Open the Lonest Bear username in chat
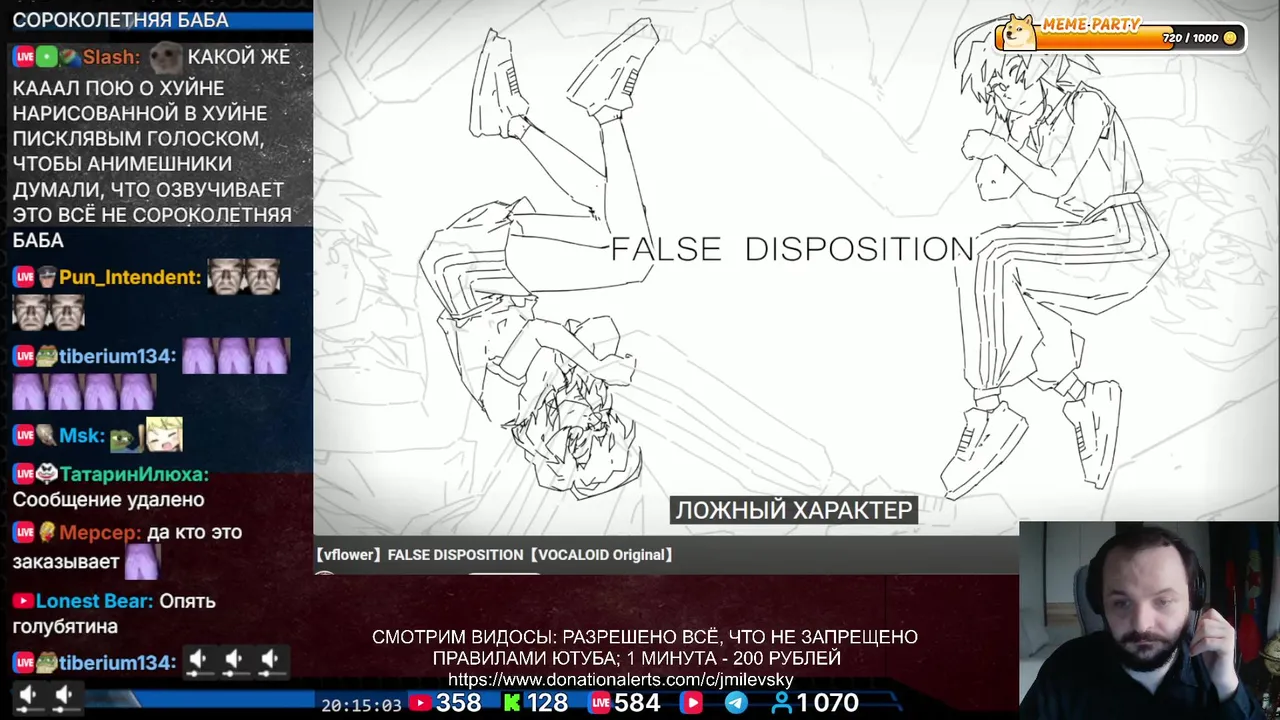This screenshot has width=1280, height=720. pos(94,601)
